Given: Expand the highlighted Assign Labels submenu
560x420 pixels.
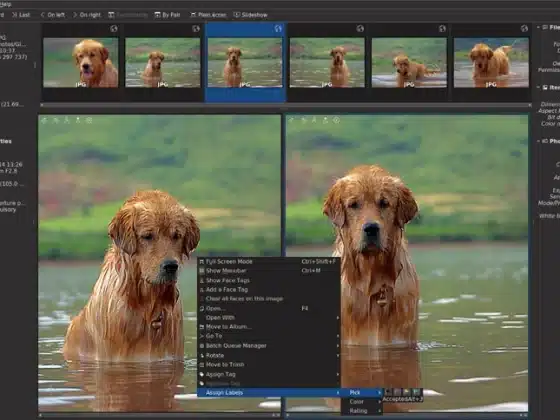Looking at the screenshot, I should (x=269, y=393).
